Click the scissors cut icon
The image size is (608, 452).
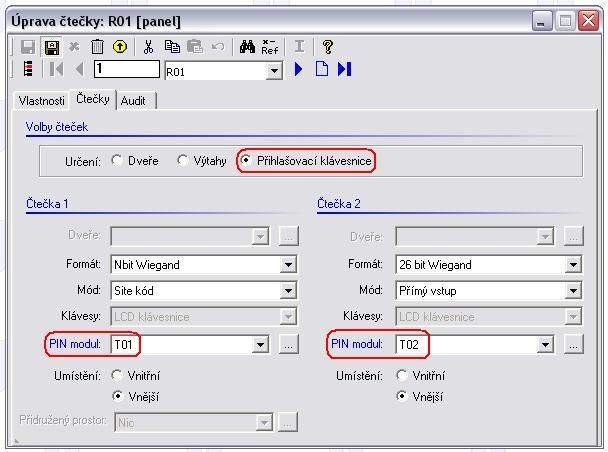coord(149,47)
